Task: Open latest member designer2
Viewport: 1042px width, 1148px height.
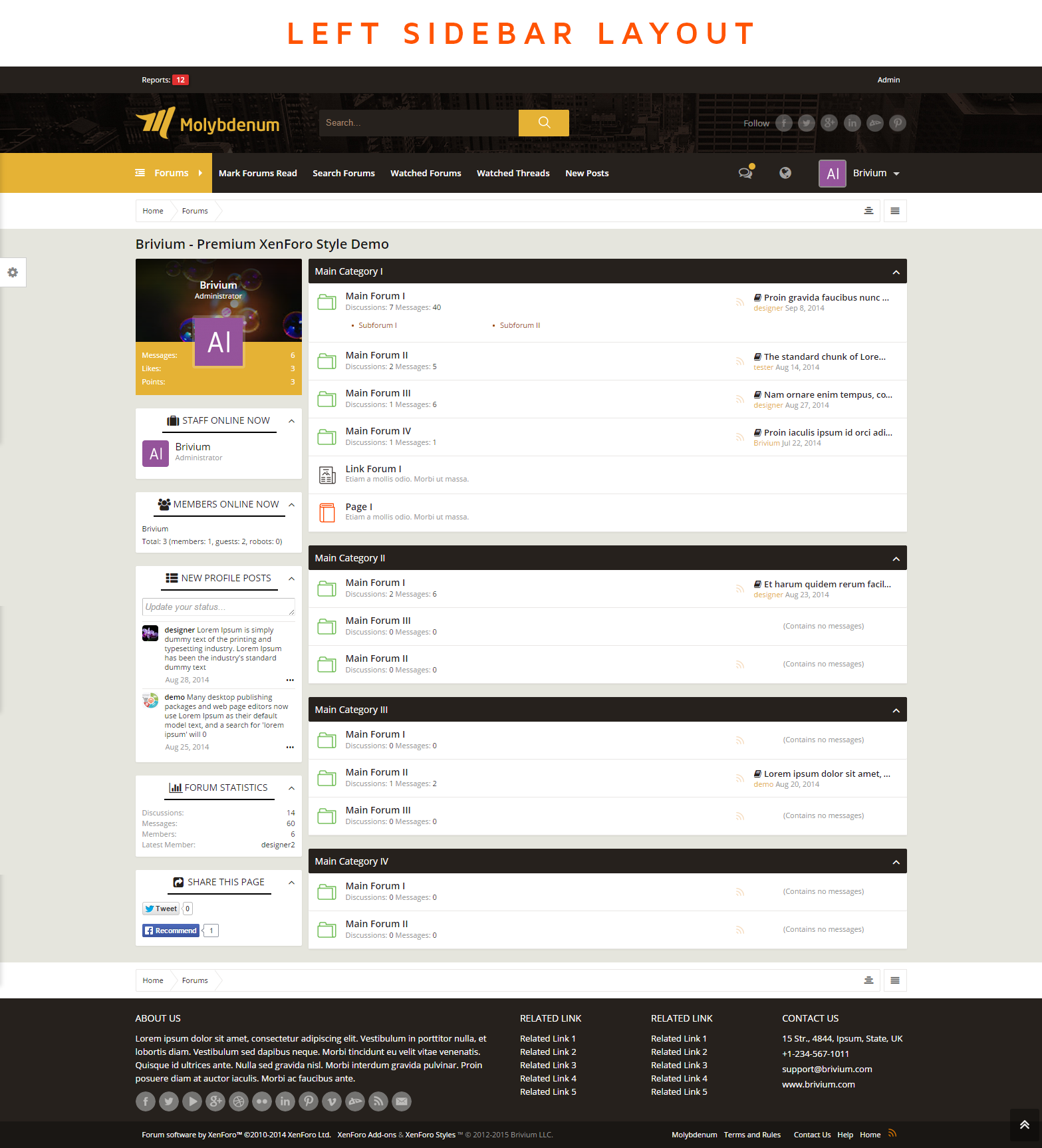Action: 278,845
